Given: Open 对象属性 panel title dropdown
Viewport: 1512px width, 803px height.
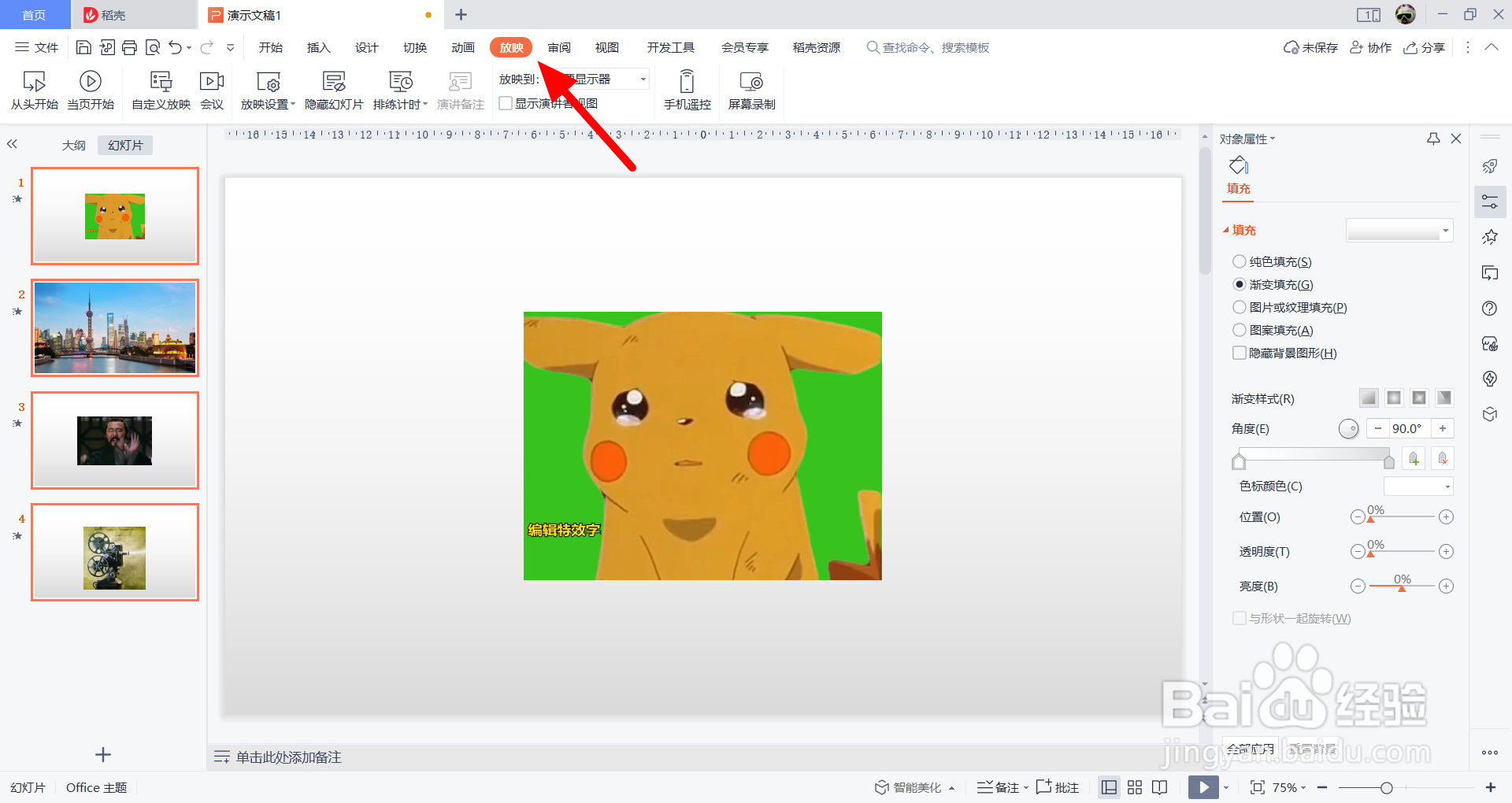Looking at the screenshot, I should [1273, 139].
